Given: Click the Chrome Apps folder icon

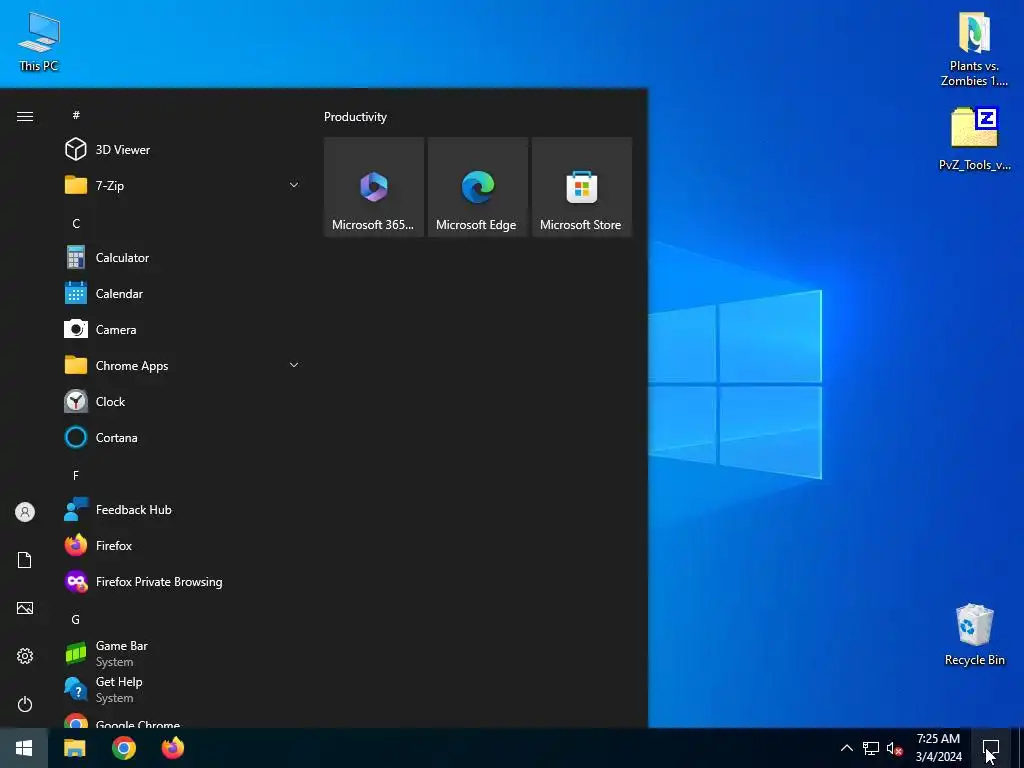Looking at the screenshot, I should (76, 365).
